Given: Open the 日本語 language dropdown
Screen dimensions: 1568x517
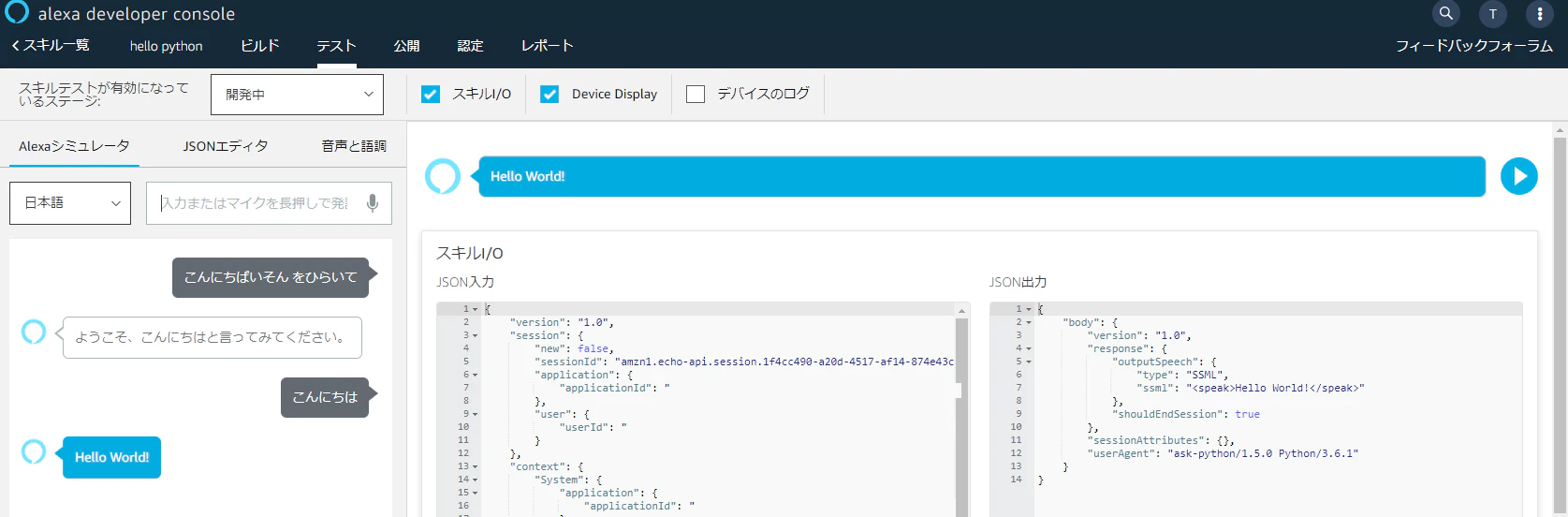Looking at the screenshot, I should pyautogui.click(x=70, y=203).
